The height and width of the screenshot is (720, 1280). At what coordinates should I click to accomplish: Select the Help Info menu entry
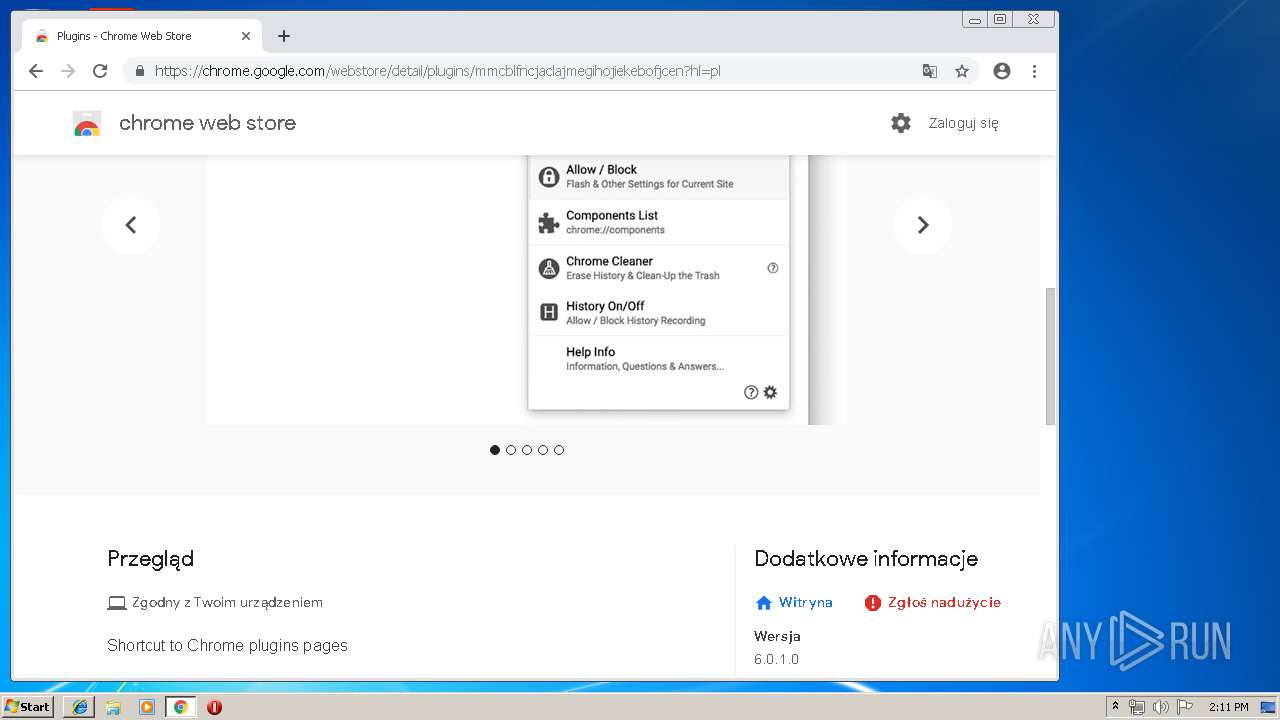[x=659, y=359]
